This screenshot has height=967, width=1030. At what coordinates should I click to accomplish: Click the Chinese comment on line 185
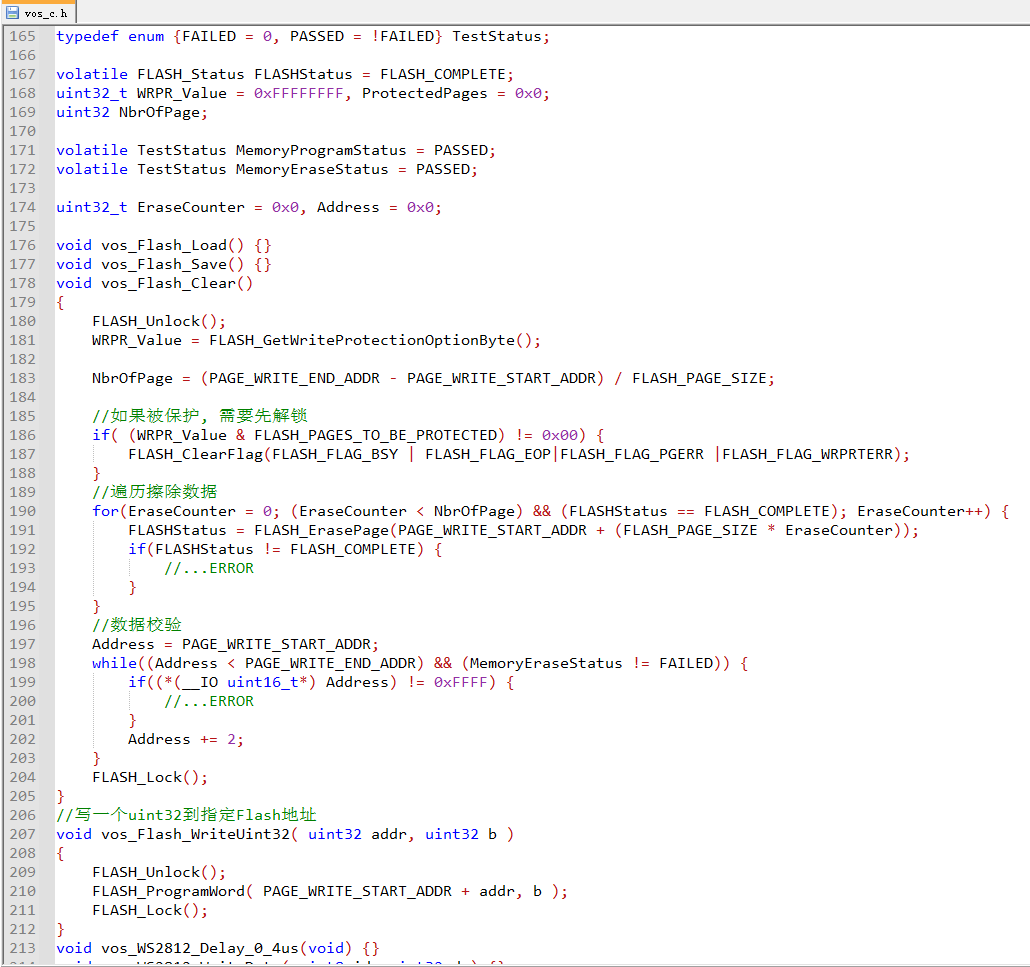200,416
